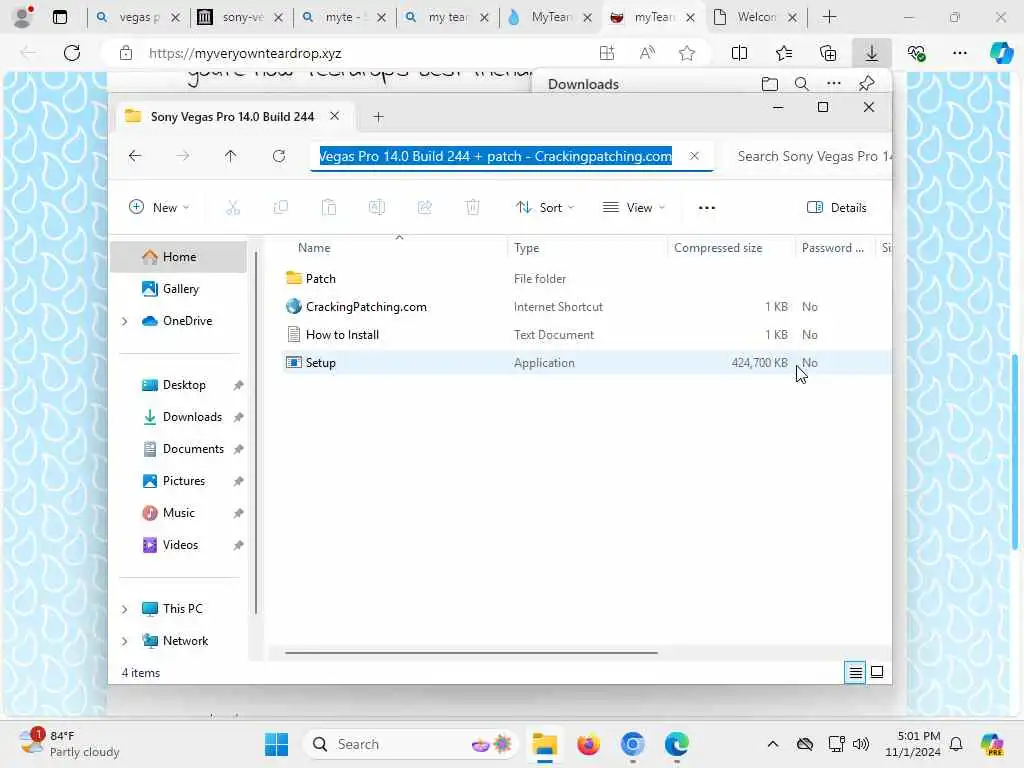Open the Sort dropdown in Explorer

545,208
